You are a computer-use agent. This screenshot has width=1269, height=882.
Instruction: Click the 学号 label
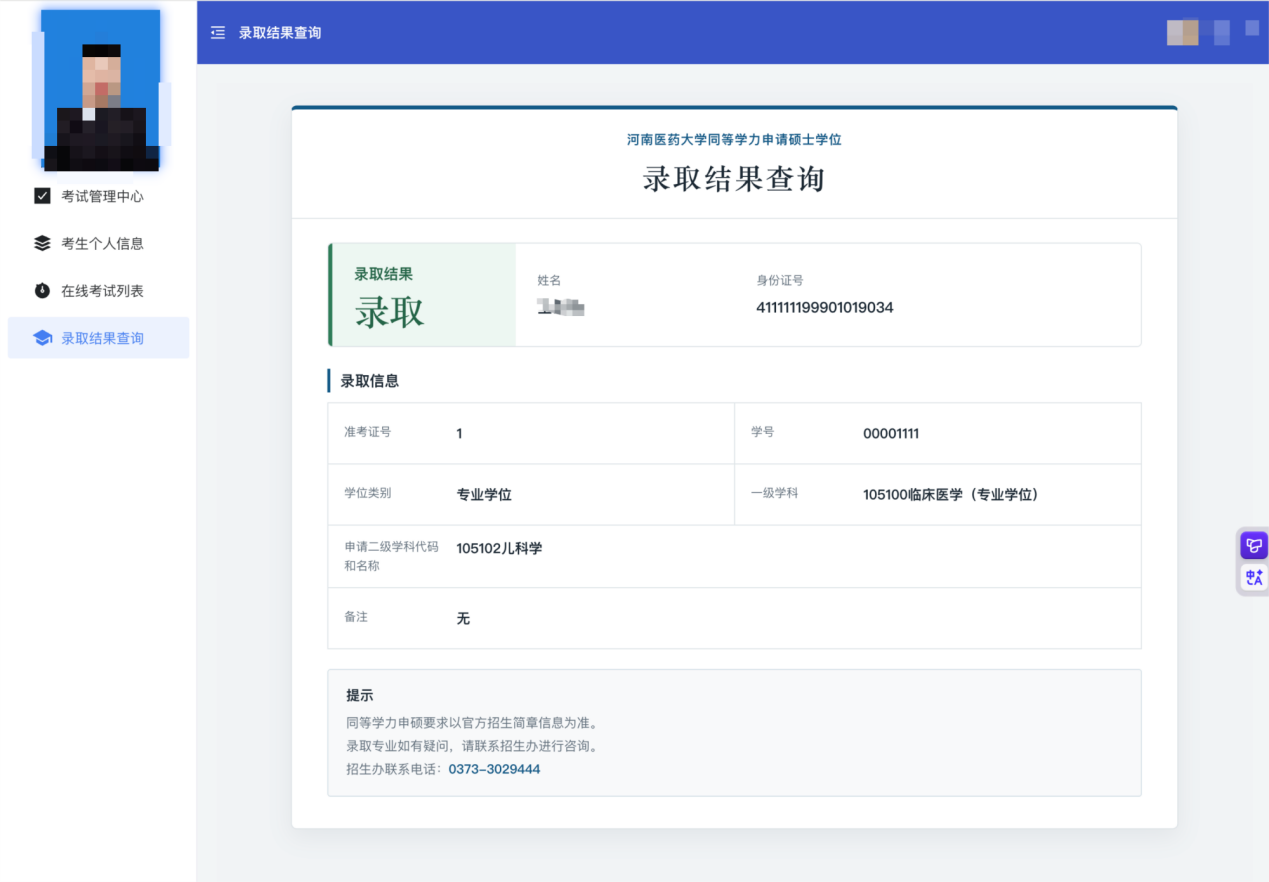[x=763, y=432]
